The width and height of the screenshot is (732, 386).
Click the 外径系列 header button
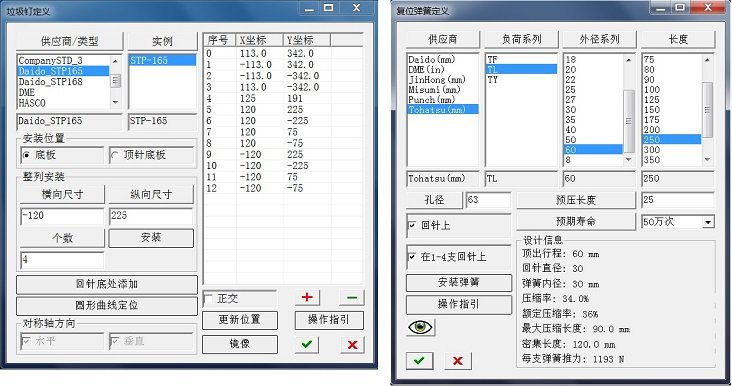[x=599, y=40]
